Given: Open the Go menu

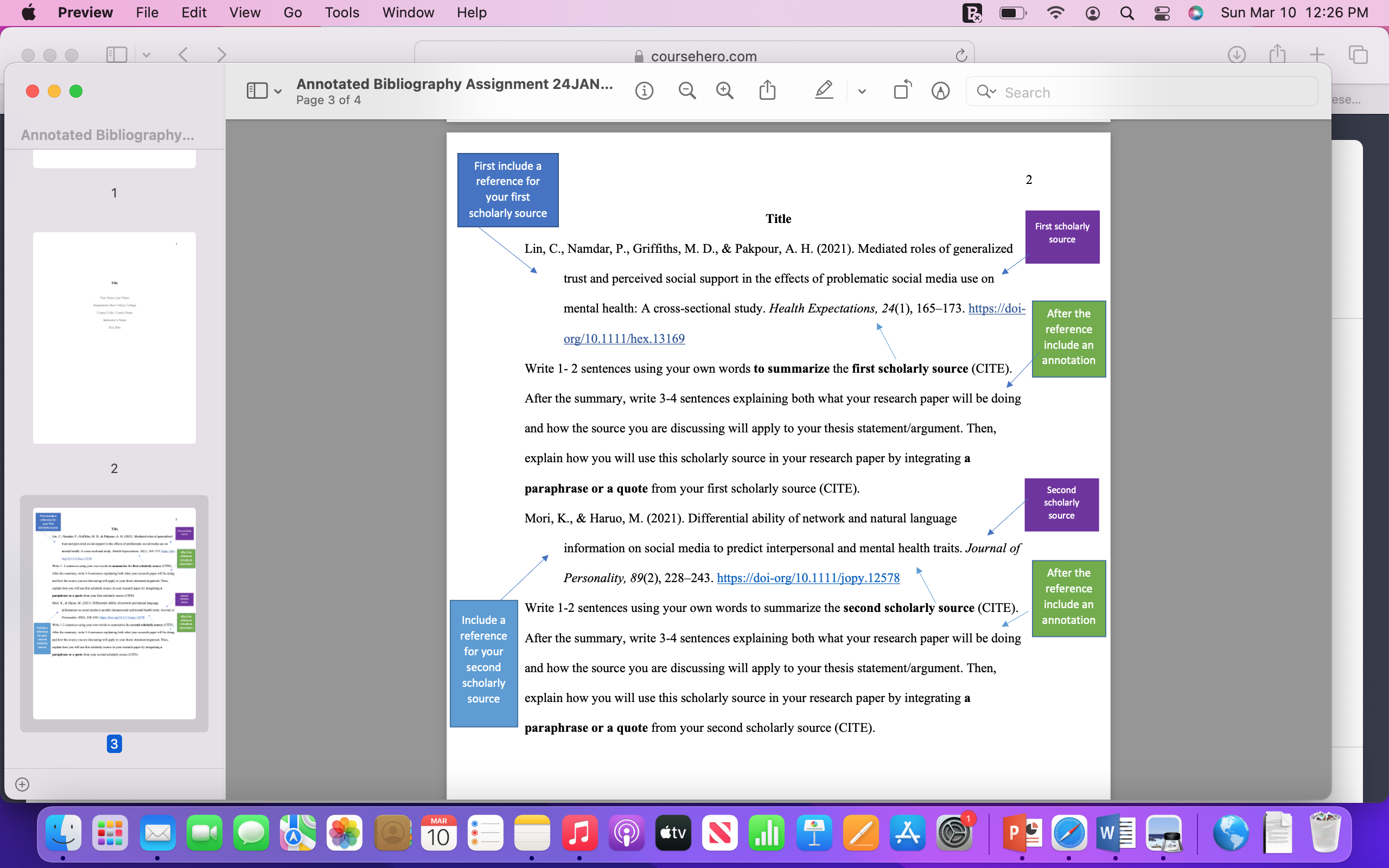Looking at the screenshot, I should pos(293,12).
